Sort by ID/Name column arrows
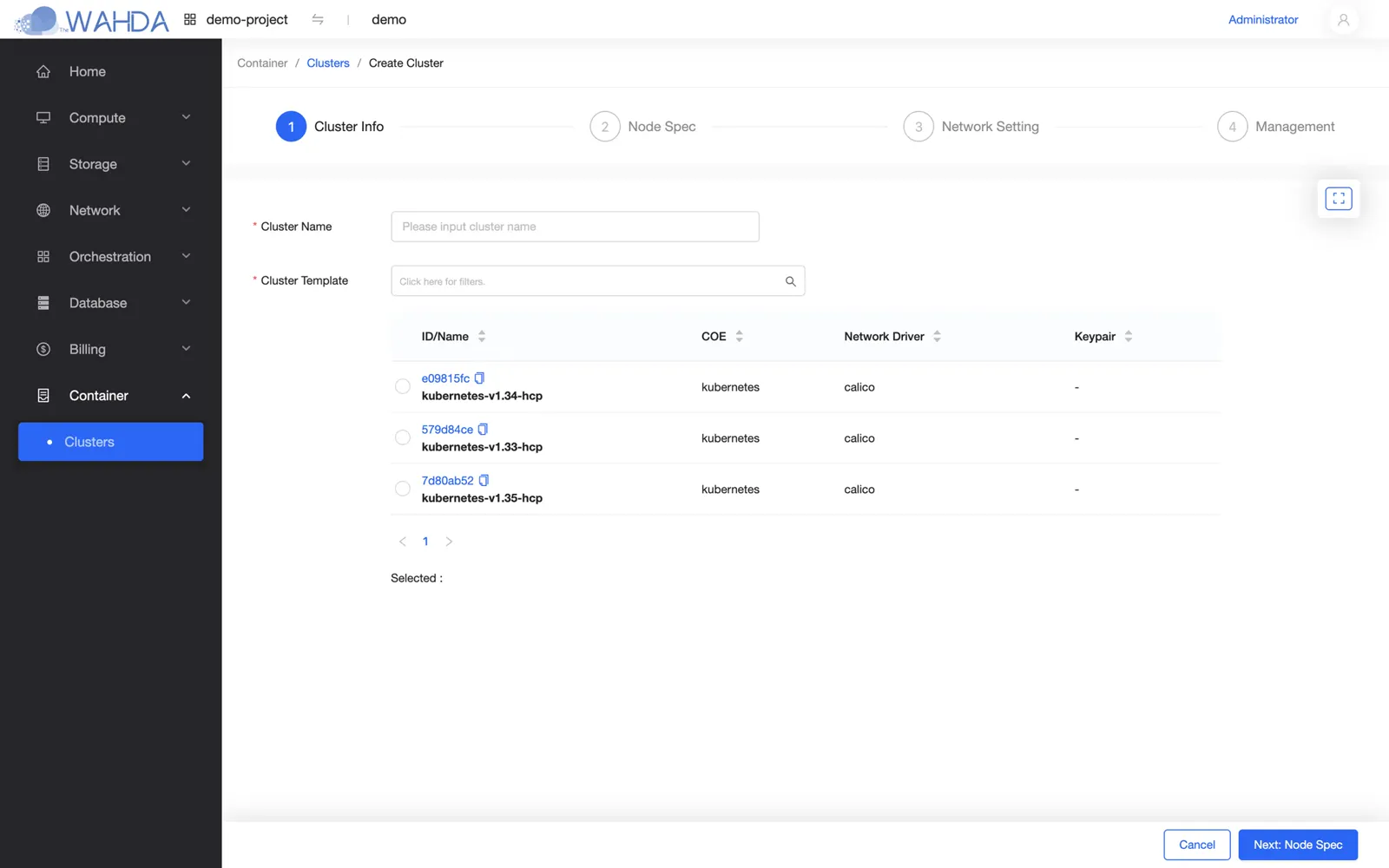1389x868 pixels. pyautogui.click(x=482, y=336)
